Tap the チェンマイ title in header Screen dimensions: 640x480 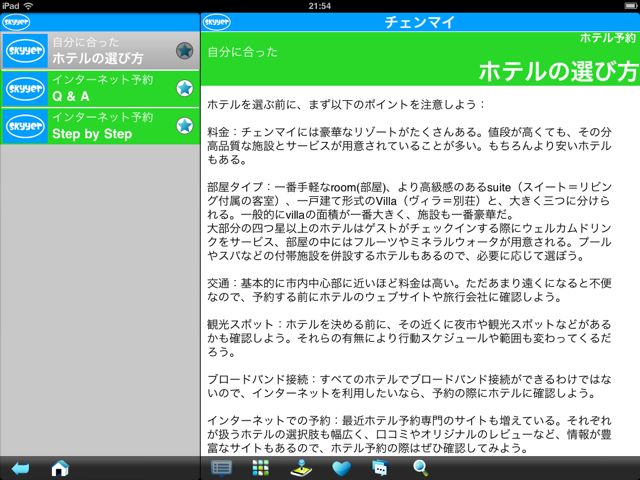420,22
